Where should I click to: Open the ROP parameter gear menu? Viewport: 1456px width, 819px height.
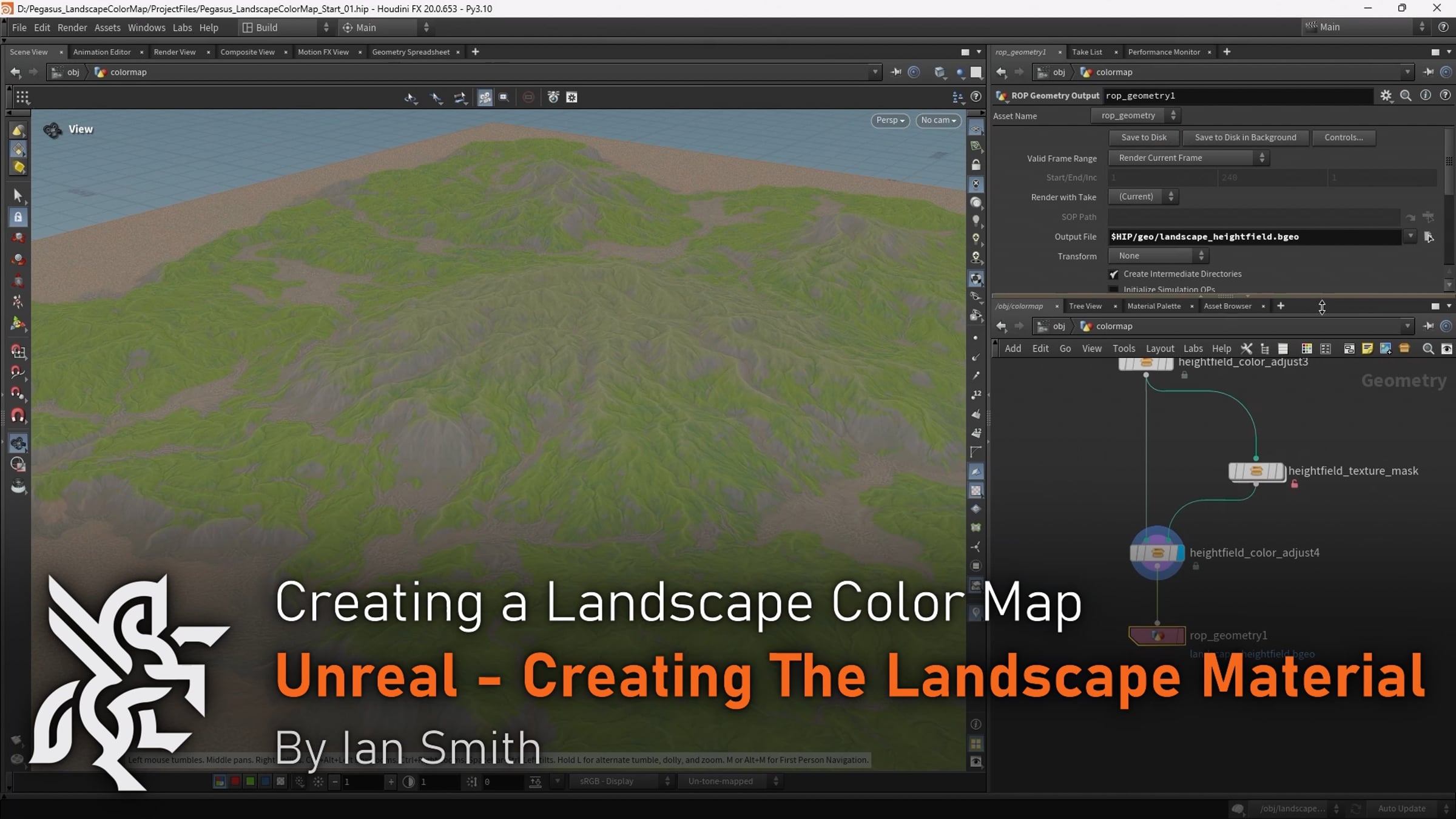(1386, 95)
